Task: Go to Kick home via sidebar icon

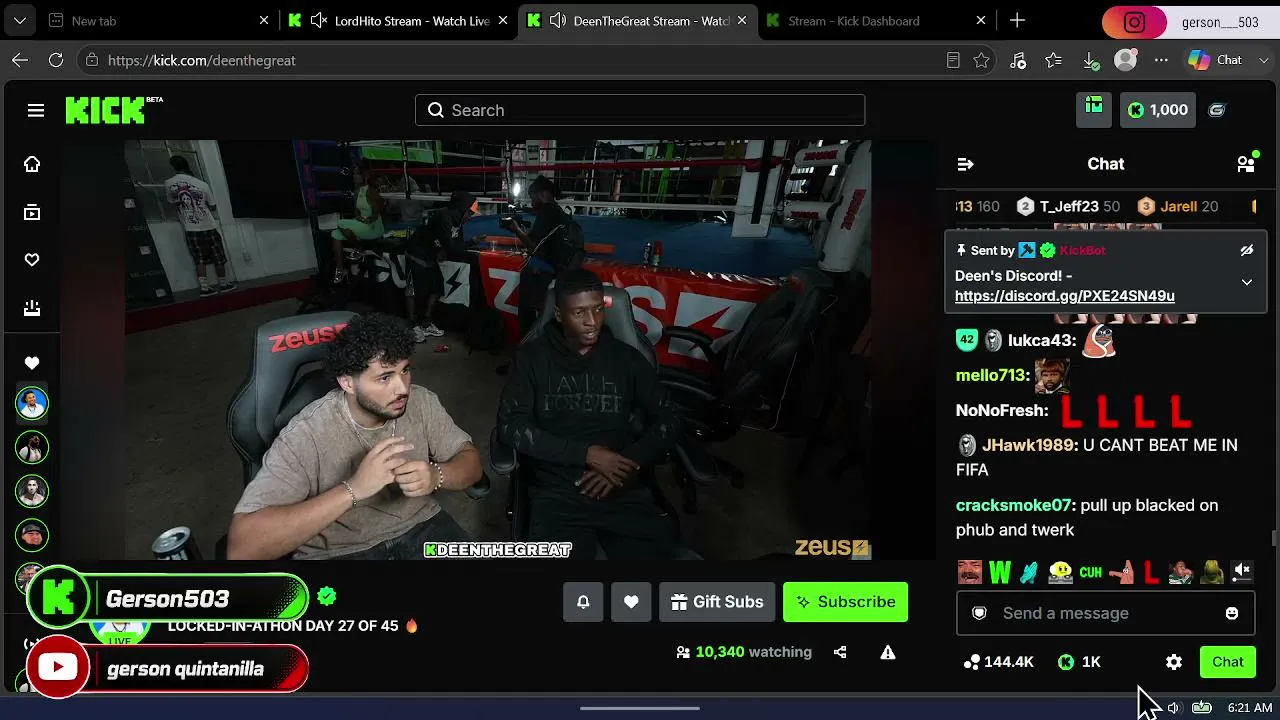Action: (x=32, y=164)
